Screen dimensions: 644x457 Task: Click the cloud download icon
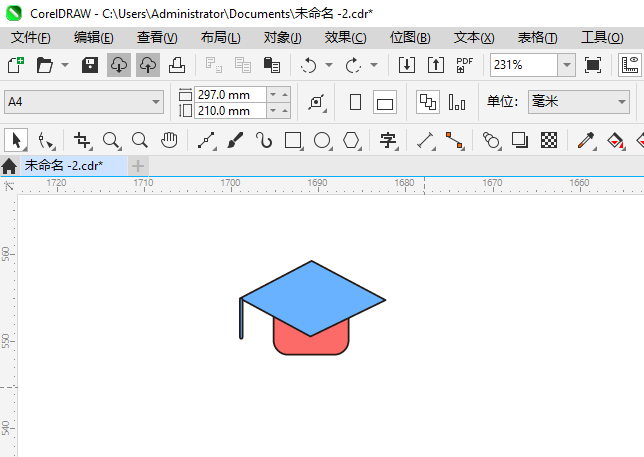(x=119, y=65)
